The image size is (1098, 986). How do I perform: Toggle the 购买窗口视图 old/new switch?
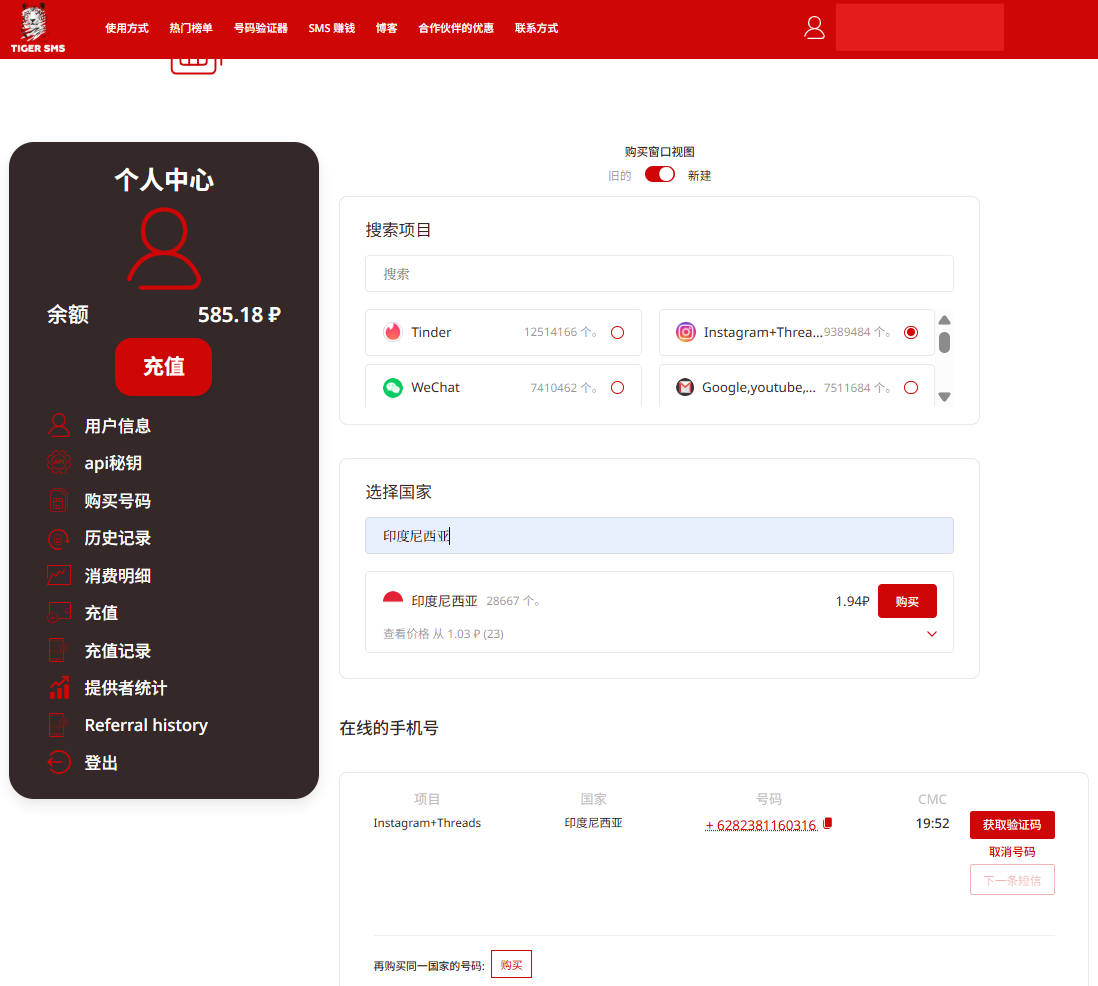pyautogui.click(x=660, y=174)
